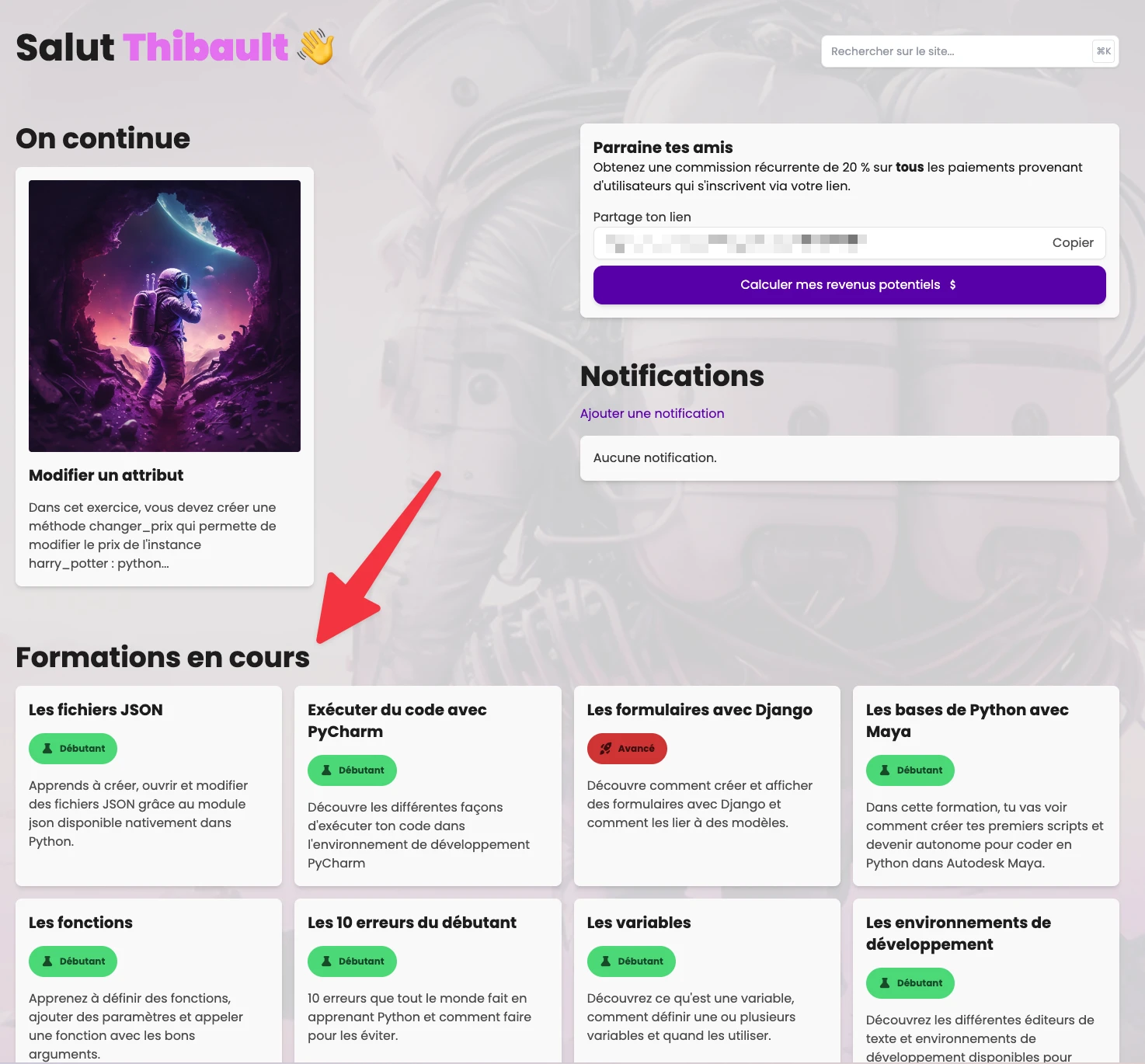
Task: Select the blurred referral link field
Action: coord(816,243)
